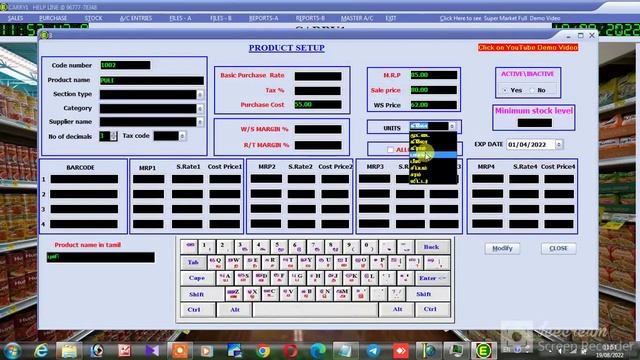Screen dimensions: 640x360
Task: Open the MASTER A/C menu
Action: pyautogui.click(x=357, y=18)
